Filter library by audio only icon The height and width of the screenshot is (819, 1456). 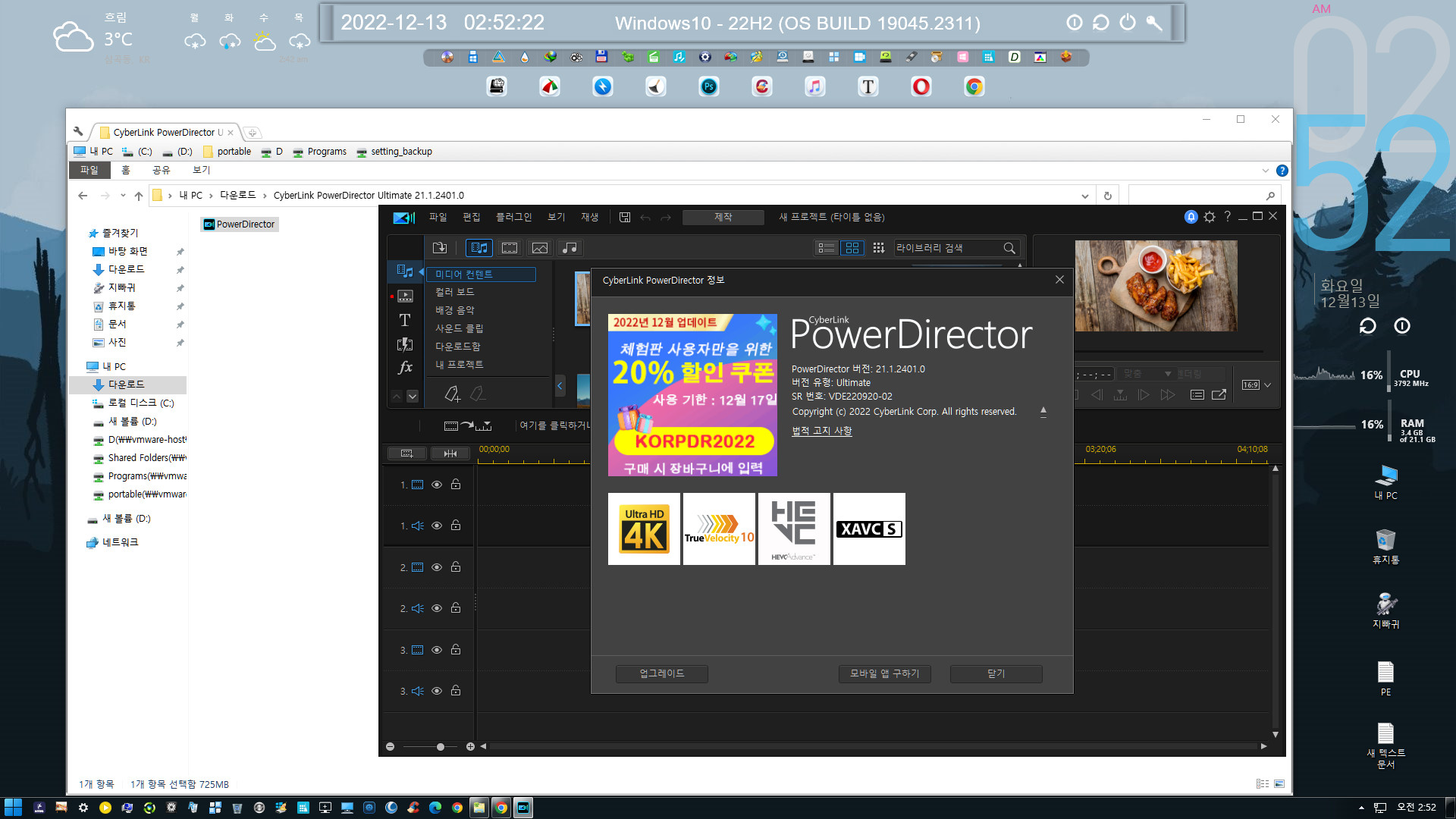click(x=570, y=248)
